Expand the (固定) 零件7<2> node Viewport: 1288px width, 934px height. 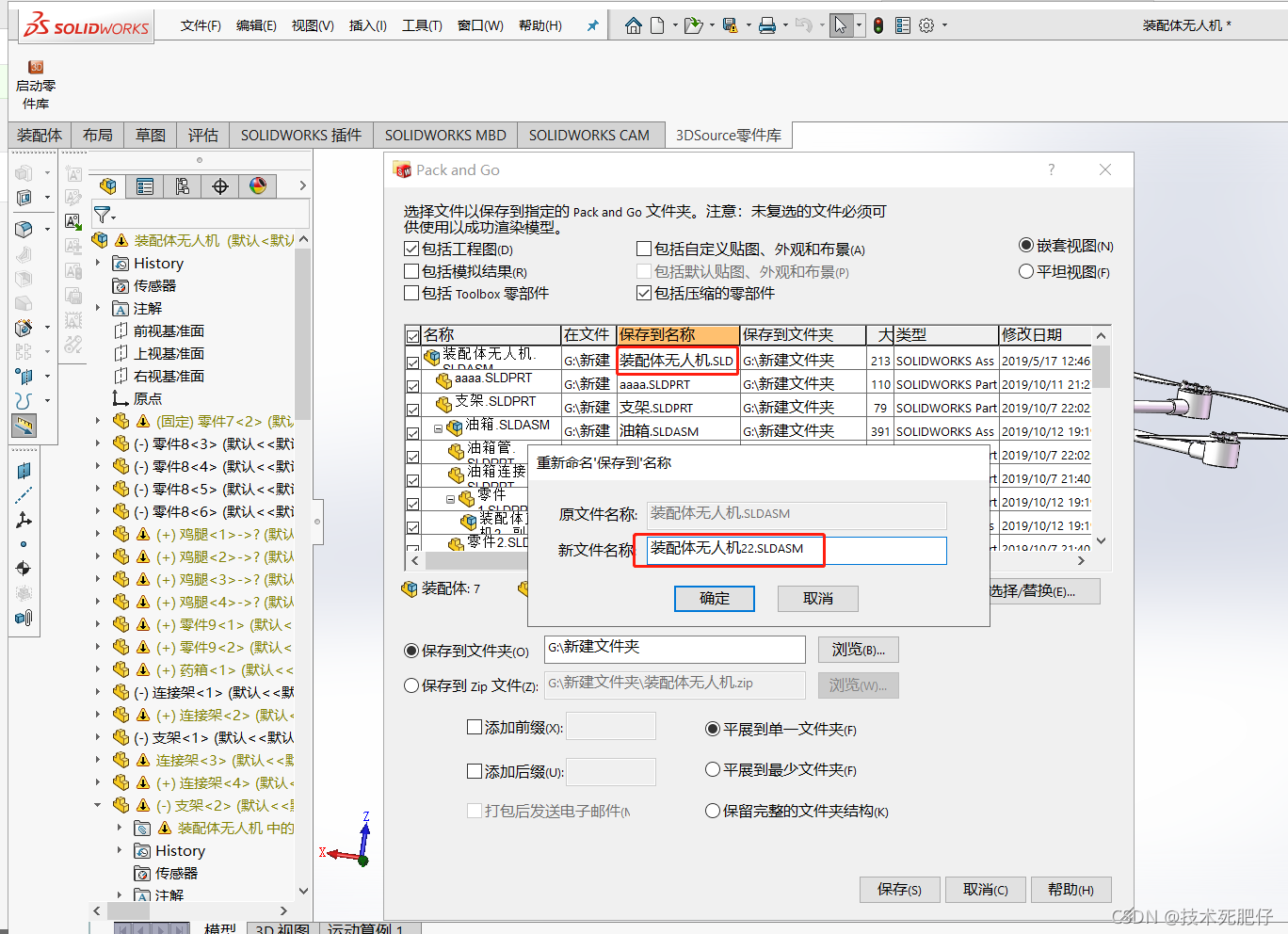(98, 421)
